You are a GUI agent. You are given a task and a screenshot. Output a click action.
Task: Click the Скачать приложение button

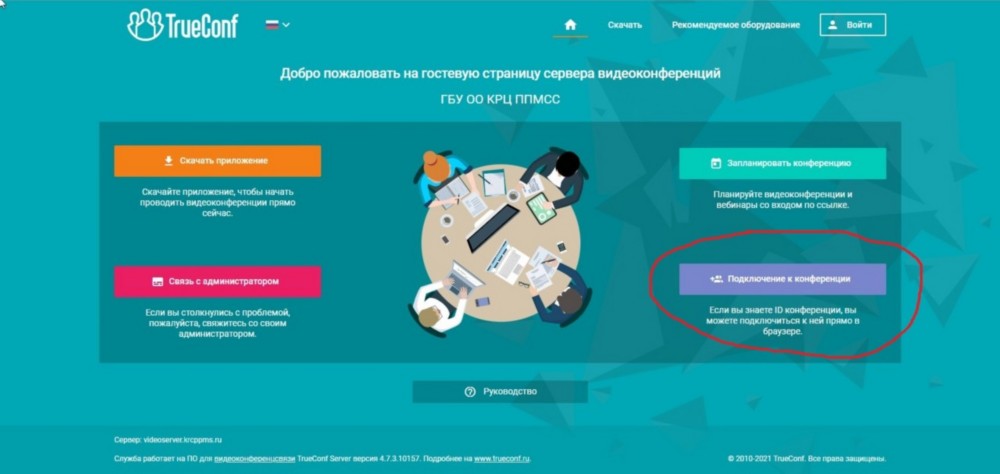[x=217, y=161]
